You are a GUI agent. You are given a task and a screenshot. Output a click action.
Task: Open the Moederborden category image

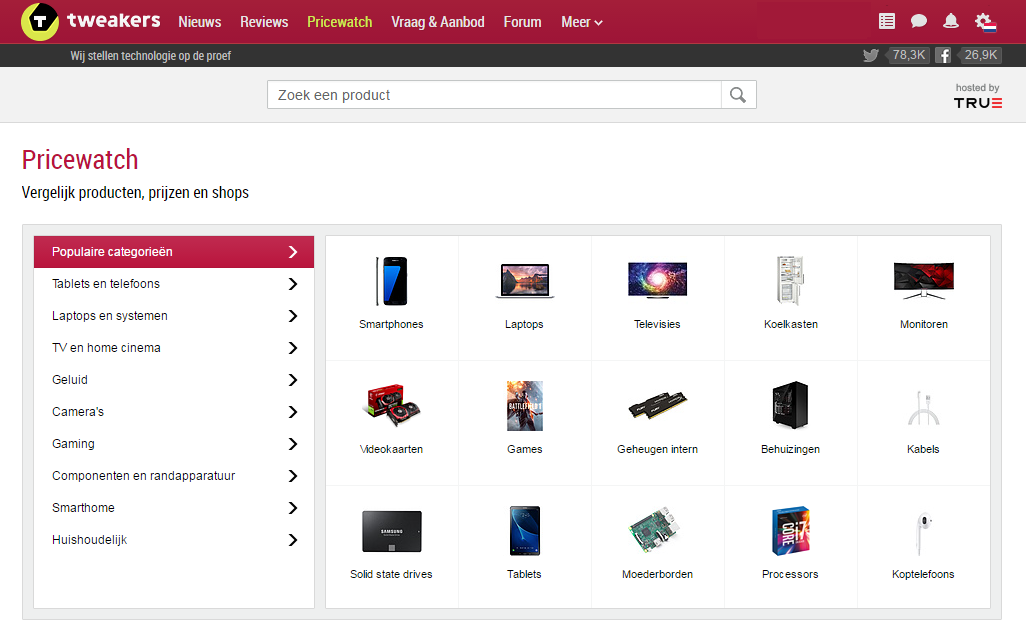coord(656,530)
